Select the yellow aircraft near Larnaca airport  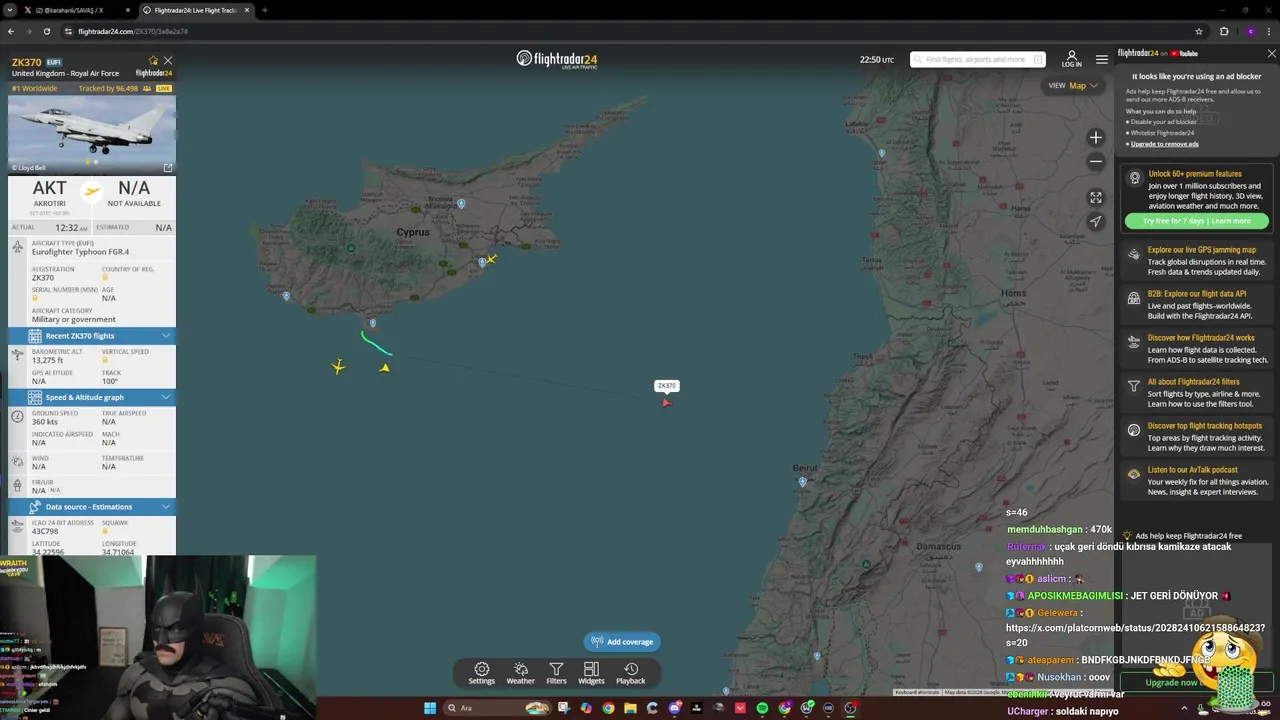click(491, 259)
